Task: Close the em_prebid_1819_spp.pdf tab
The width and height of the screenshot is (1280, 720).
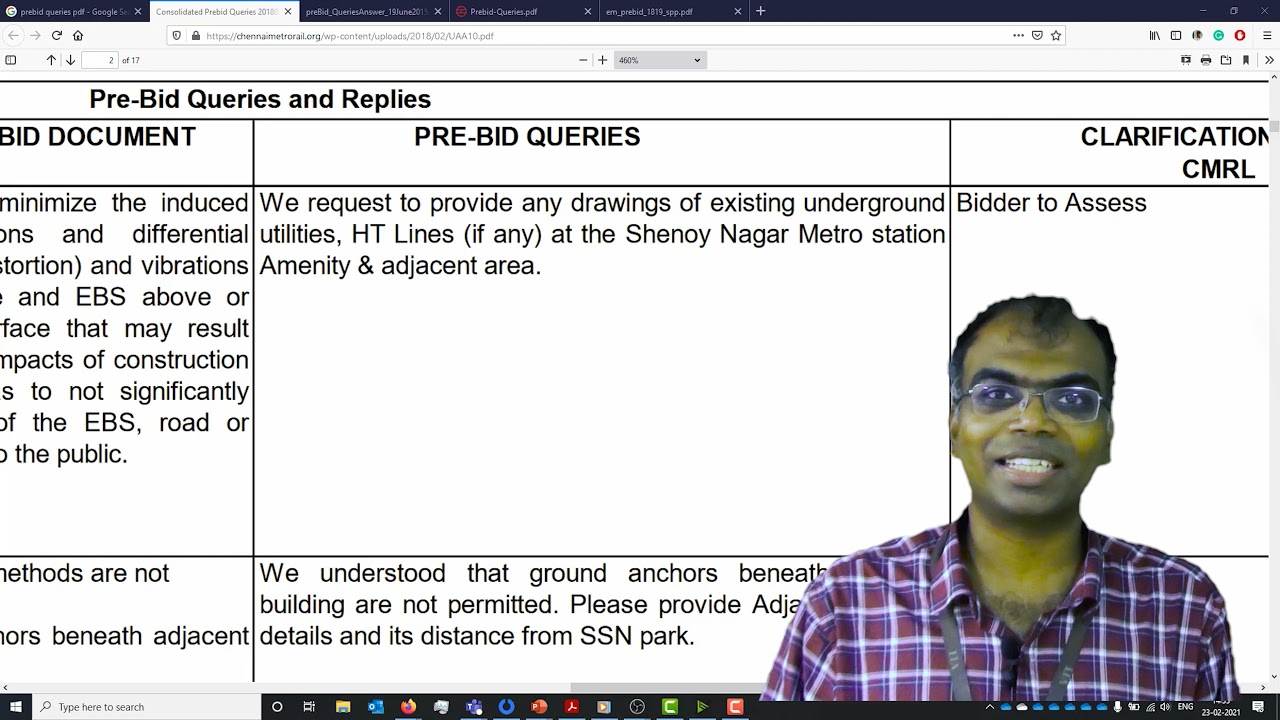Action: pos(738,11)
